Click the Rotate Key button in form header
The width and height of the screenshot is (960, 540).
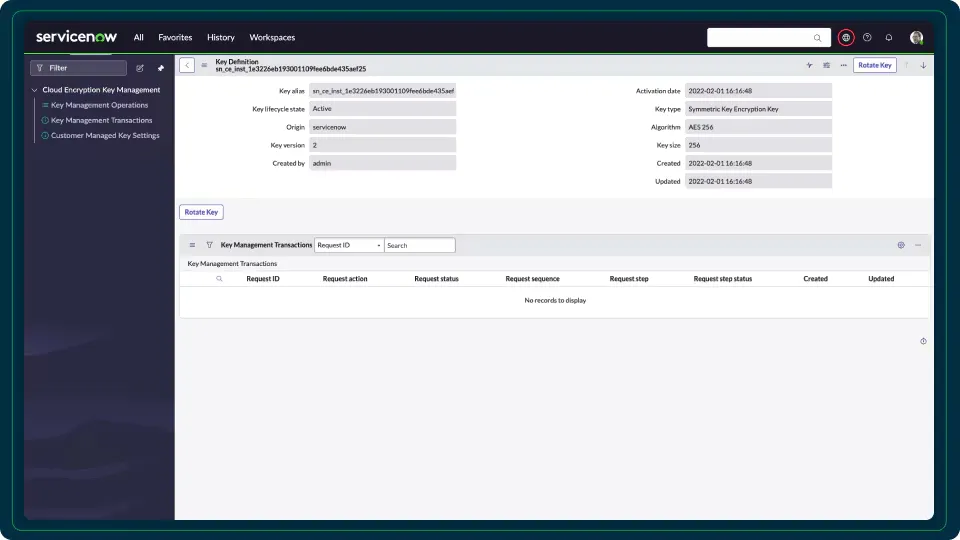coord(874,65)
